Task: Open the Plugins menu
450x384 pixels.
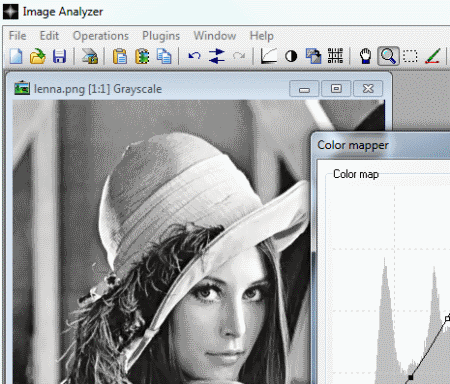Action: pyautogui.click(x=161, y=36)
